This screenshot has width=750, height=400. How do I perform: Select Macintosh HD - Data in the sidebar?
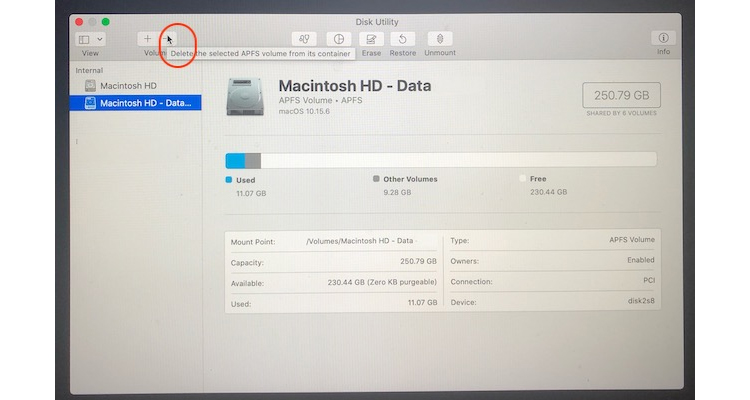click(x=135, y=103)
